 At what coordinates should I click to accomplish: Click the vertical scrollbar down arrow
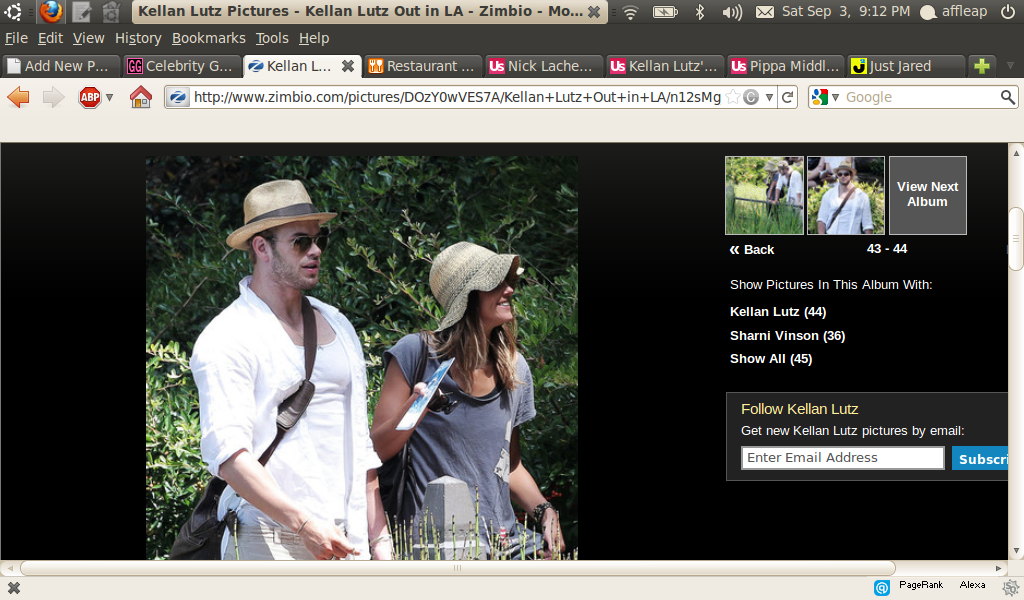coord(1016,552)
